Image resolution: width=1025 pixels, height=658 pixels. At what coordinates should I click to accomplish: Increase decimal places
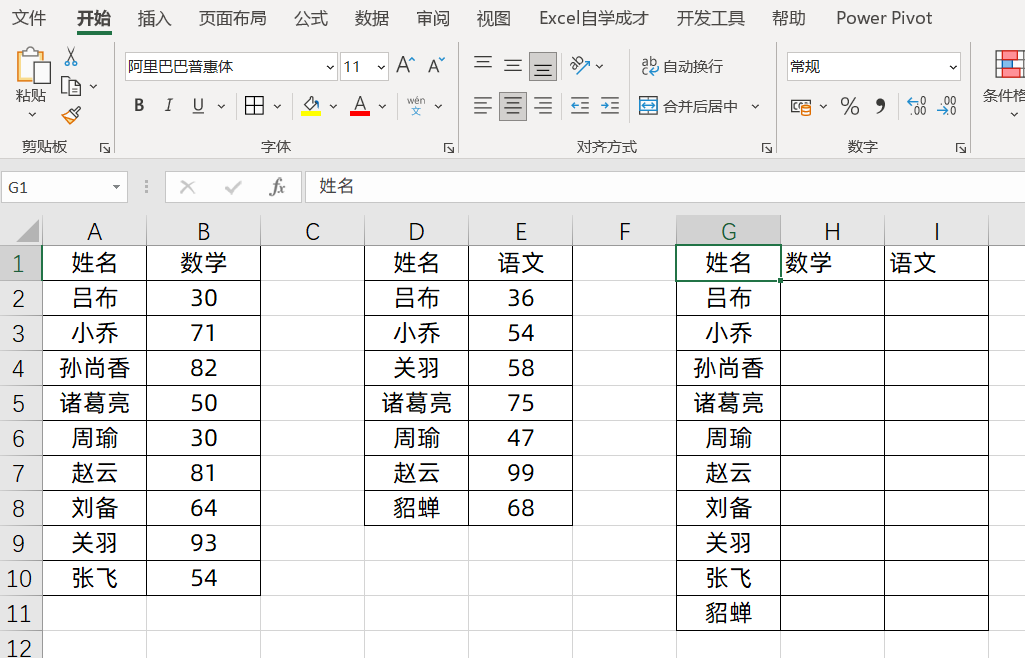916,106
